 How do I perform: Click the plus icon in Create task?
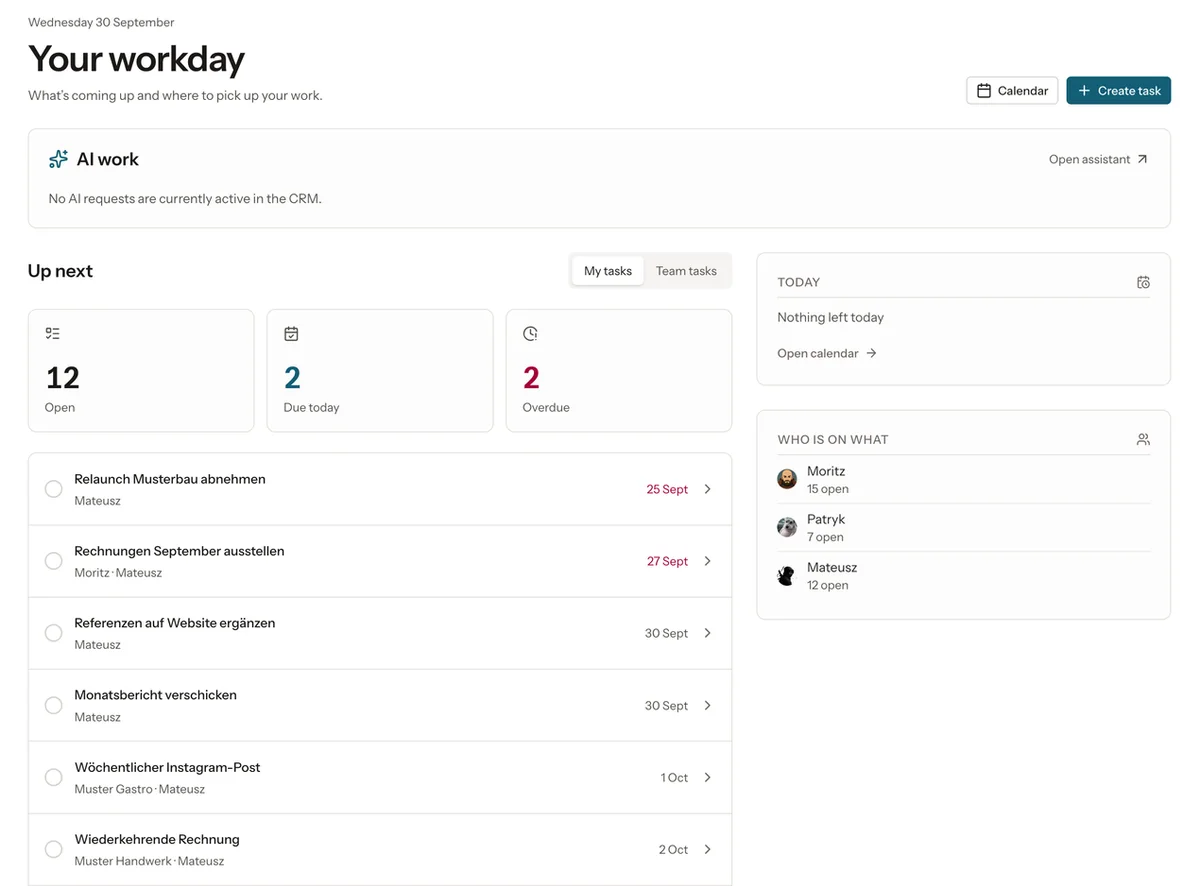tap(1084, 91)
